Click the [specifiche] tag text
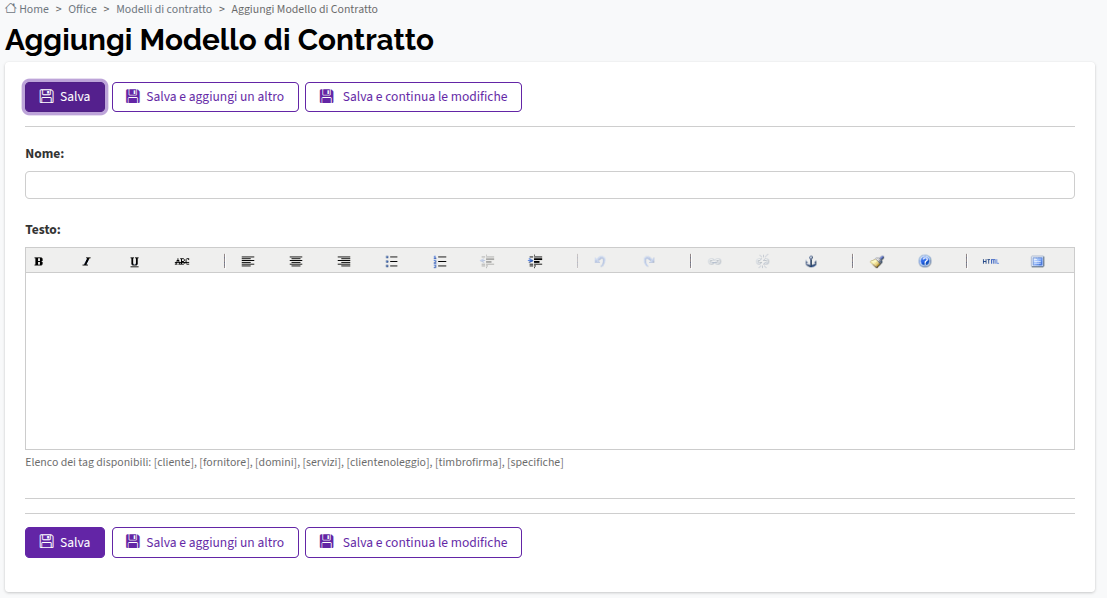 [x=535, y=462]
